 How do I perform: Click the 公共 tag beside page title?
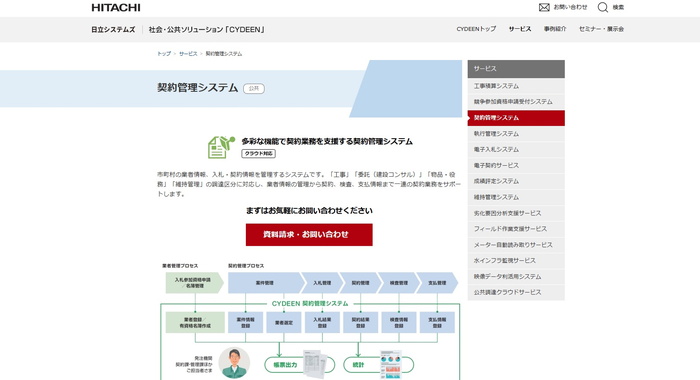(x=254, y=88)
